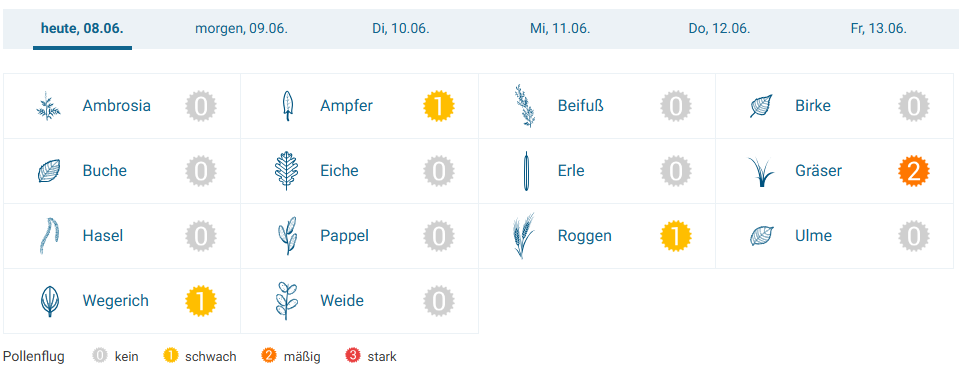Switch to the morgen, 09.06. tab

click(x=241, y=29)
